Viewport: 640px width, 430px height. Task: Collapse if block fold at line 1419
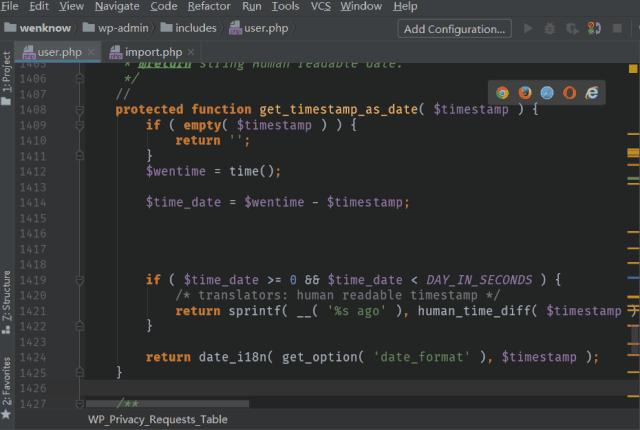[80, 280]
